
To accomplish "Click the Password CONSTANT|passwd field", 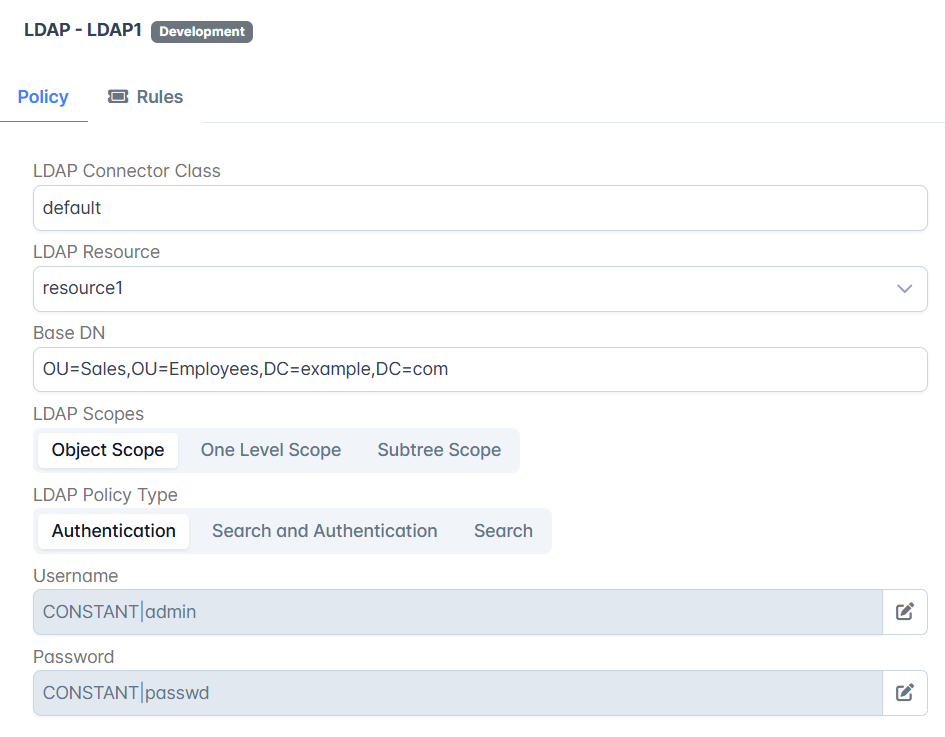I will click(x=458, y=692).
